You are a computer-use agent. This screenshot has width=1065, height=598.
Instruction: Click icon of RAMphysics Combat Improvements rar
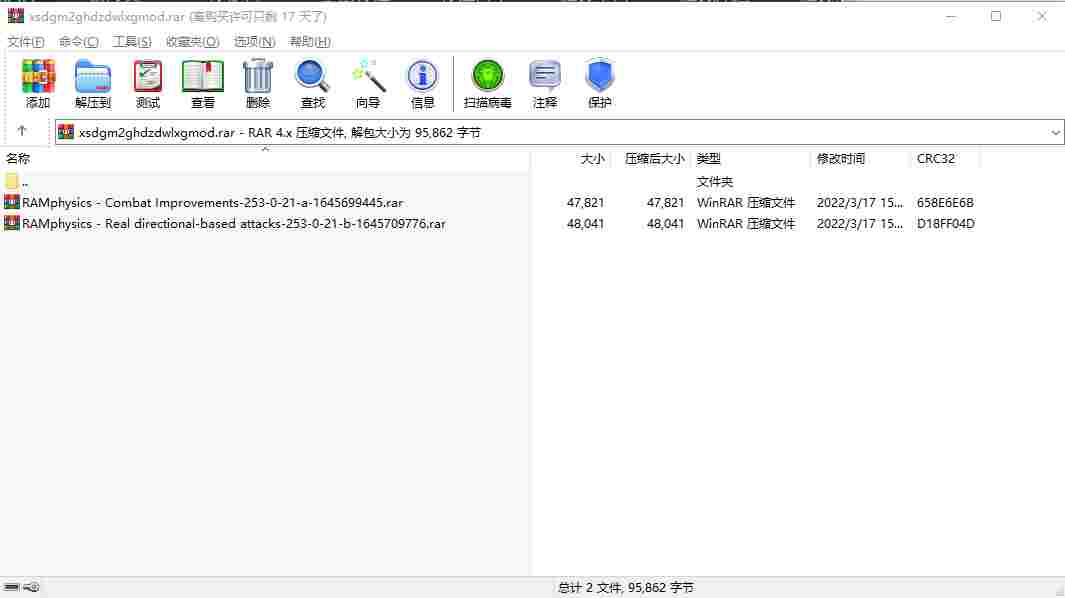pyautogui.click(x=12, y=203)
